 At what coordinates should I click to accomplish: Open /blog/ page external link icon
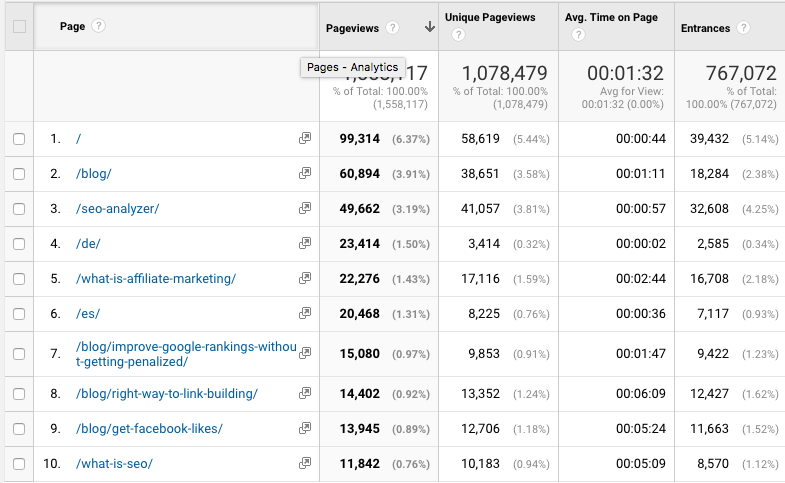tap(305, 173)
